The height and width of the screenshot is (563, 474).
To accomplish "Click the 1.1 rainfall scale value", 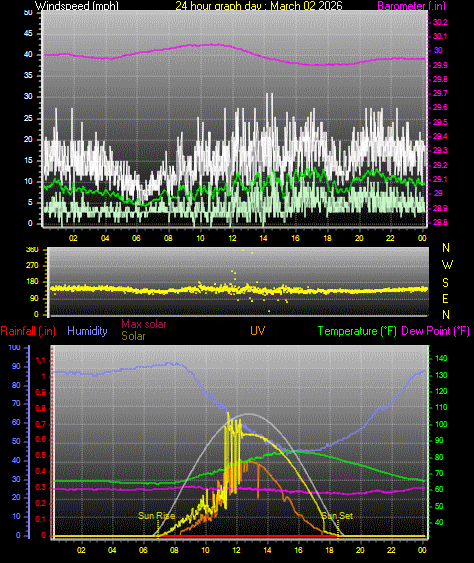I will tap(41, 360).
